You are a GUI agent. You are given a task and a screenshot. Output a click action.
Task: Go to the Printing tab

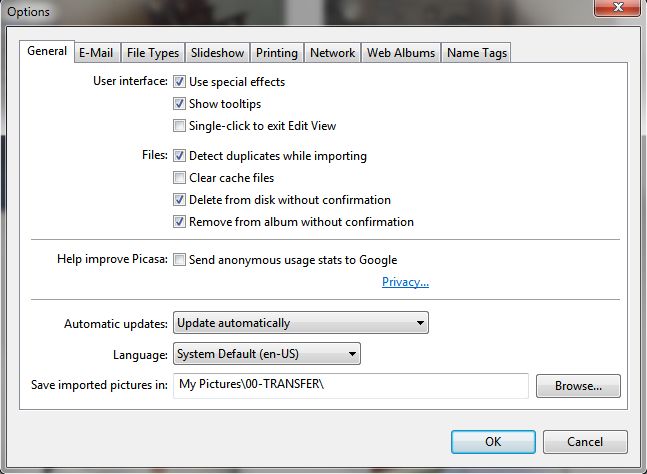[277, 53]
